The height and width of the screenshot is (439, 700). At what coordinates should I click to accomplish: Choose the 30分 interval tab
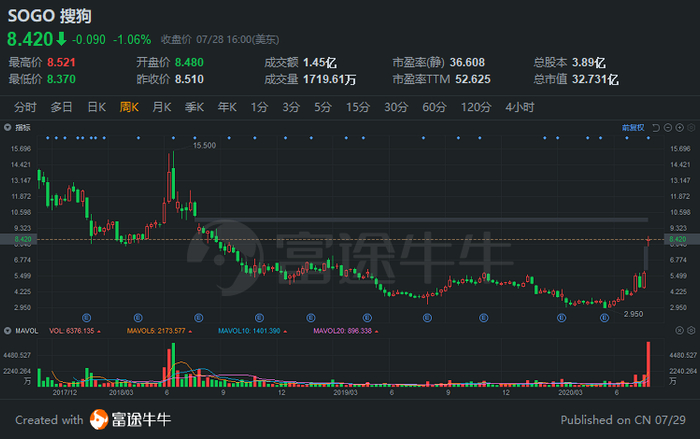(396, 107)
